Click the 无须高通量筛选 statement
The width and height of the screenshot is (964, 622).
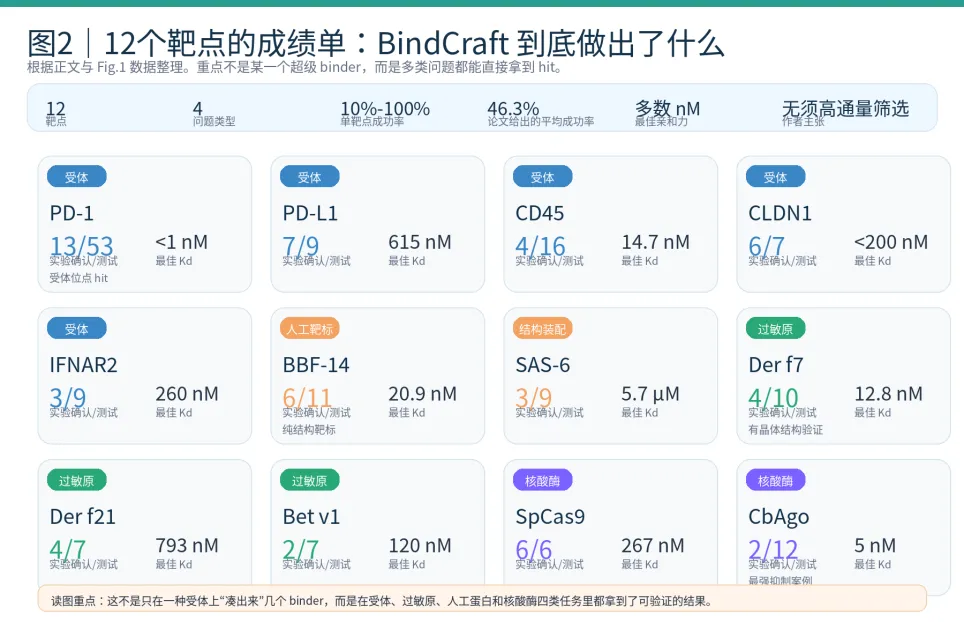click(845, 109)
